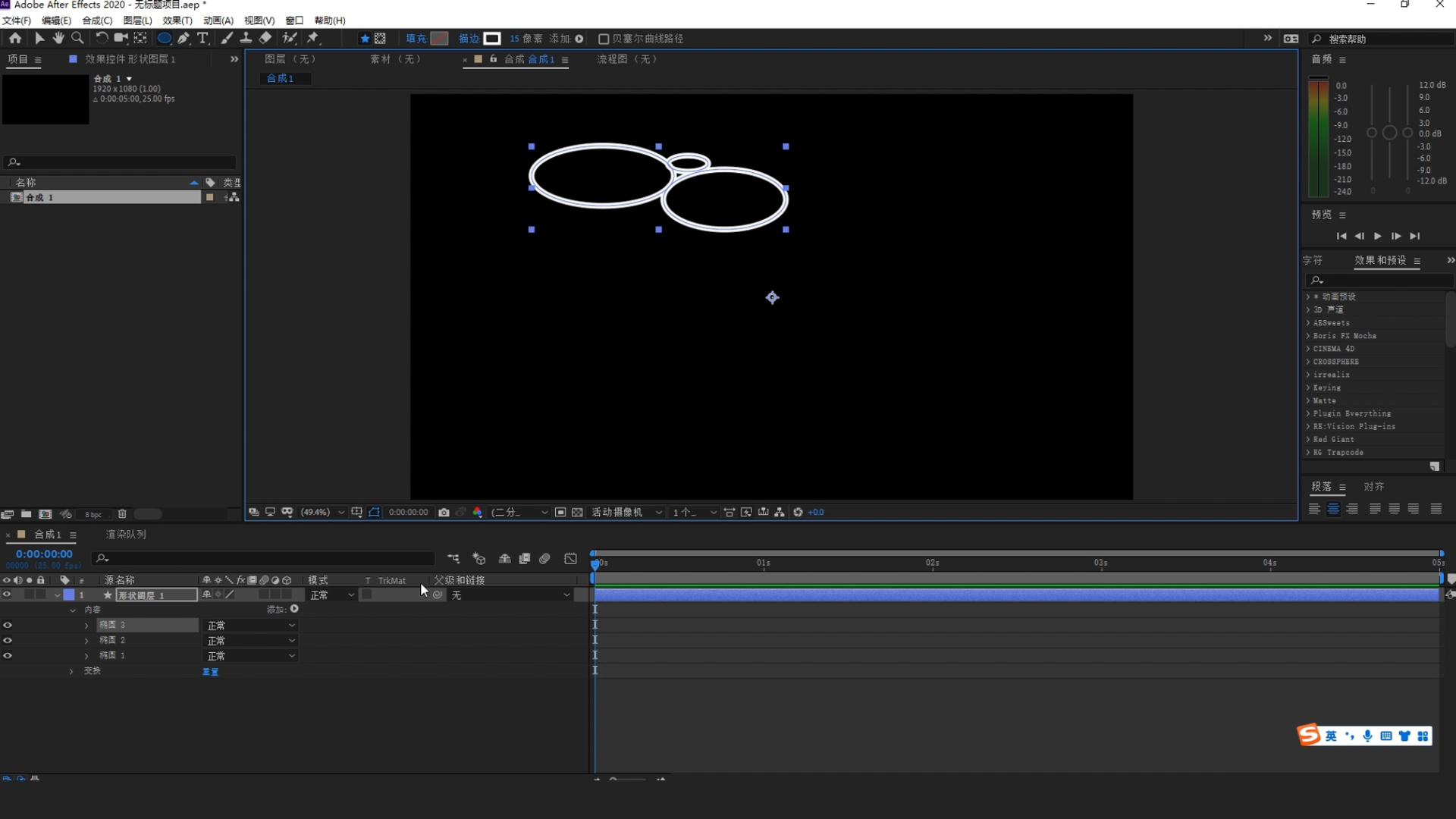The image size is (1456, 819).
Task: Open the 效果(T) menu
Action: point(177,20)
